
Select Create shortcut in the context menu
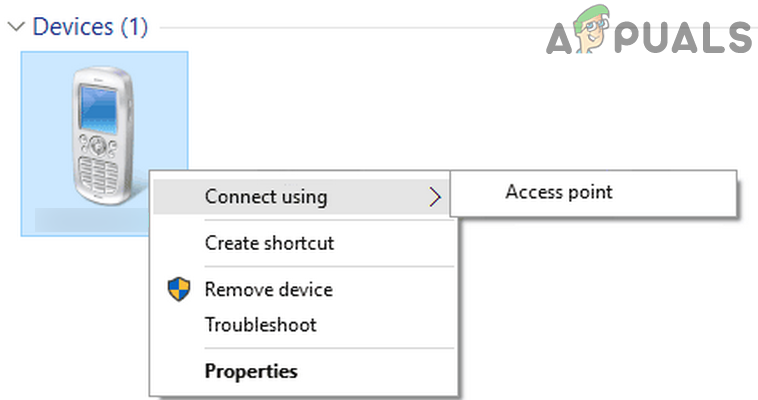[269, 243]
